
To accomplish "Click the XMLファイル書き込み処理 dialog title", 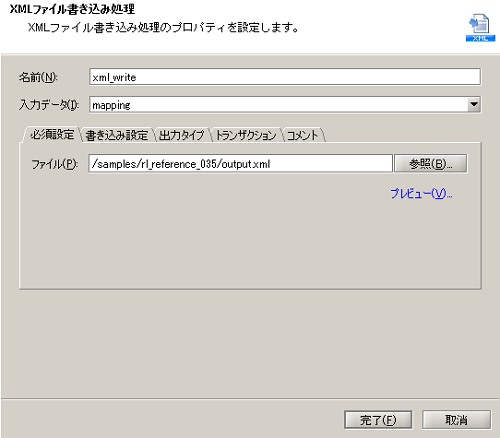I will 72,9.
